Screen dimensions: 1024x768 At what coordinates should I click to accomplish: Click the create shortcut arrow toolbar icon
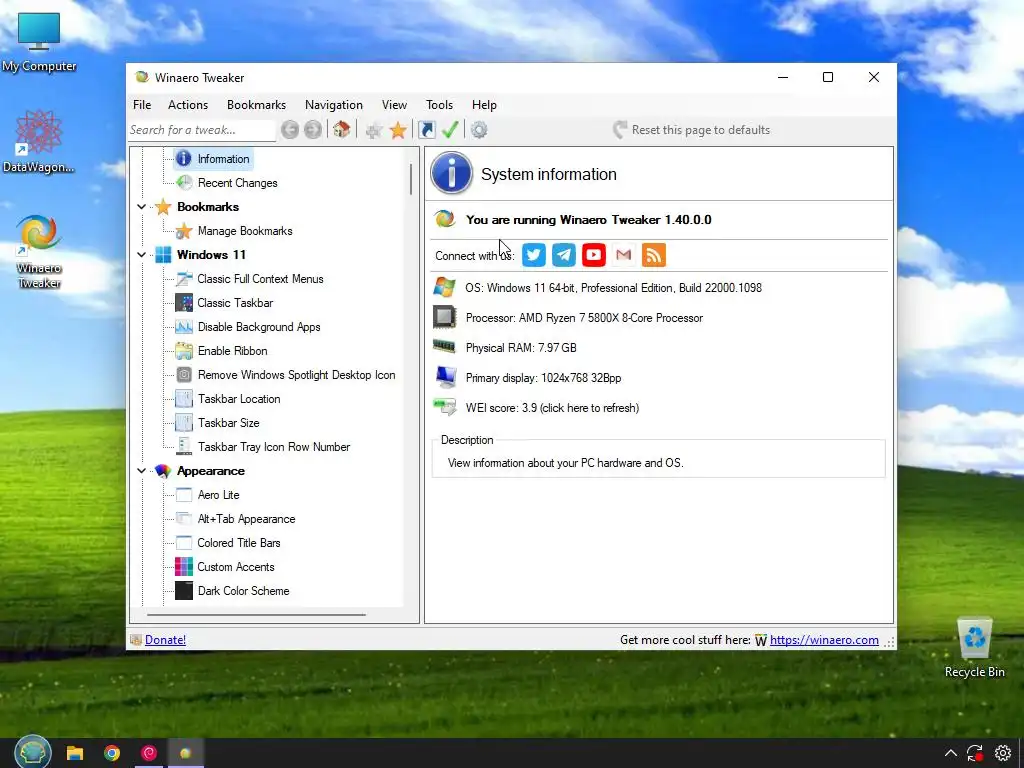(426, 130)
